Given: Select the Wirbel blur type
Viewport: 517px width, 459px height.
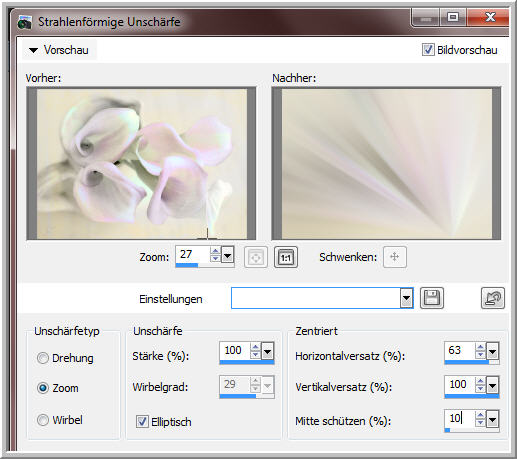Looking at the screenshot, I should tap(43, 420).
